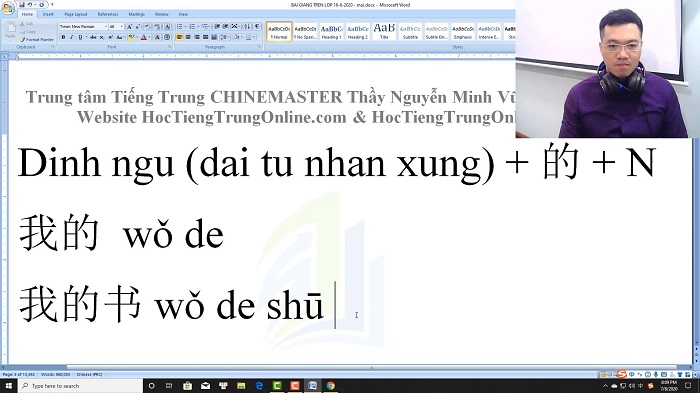
Task: Apply the Normal style
Action: [279, 32]
